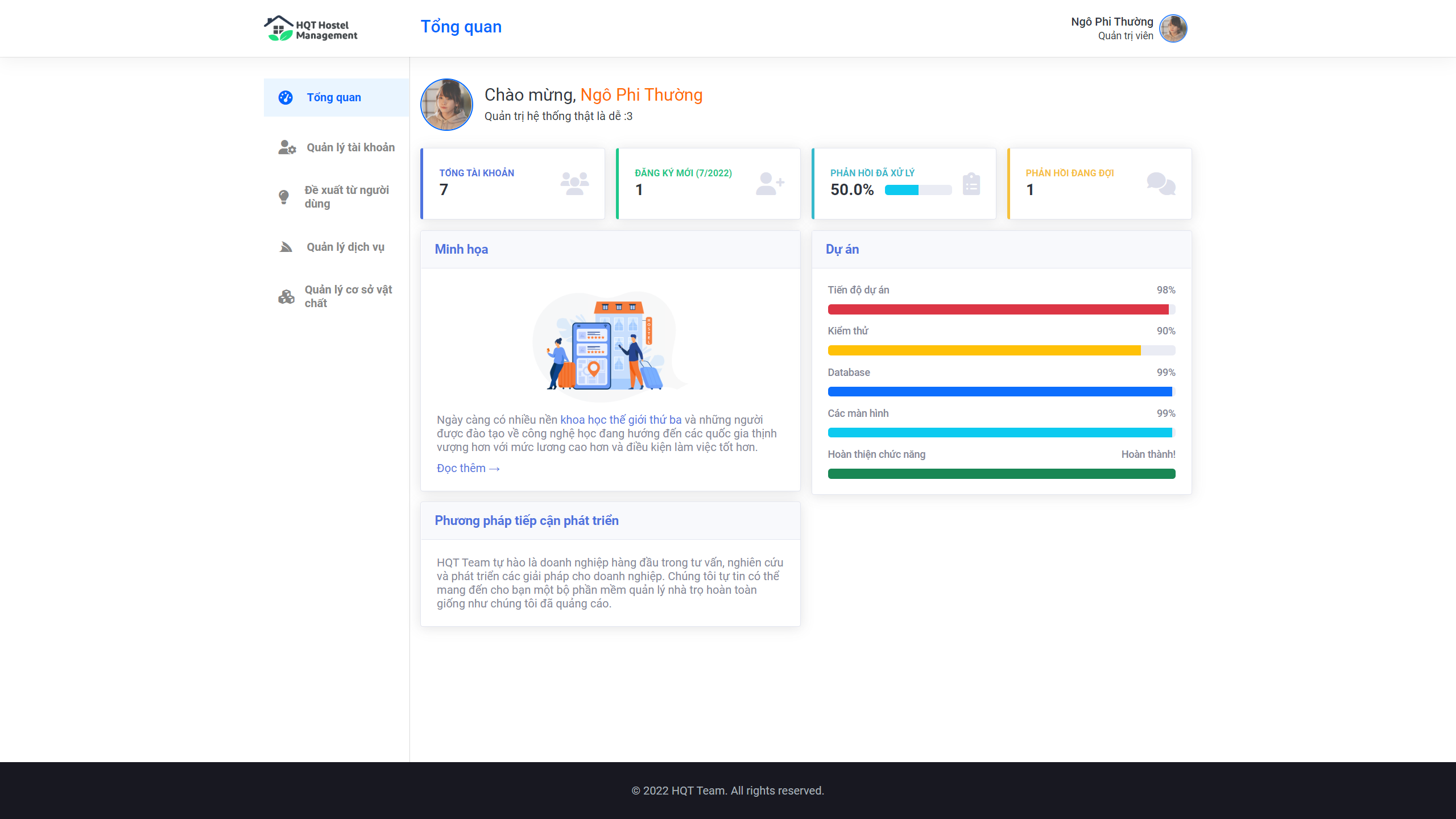Image resolution: width=1456 pixels, height=819 pixels.
Task: Click the red Tiến độ dự án progress bar
Action: 998,309
